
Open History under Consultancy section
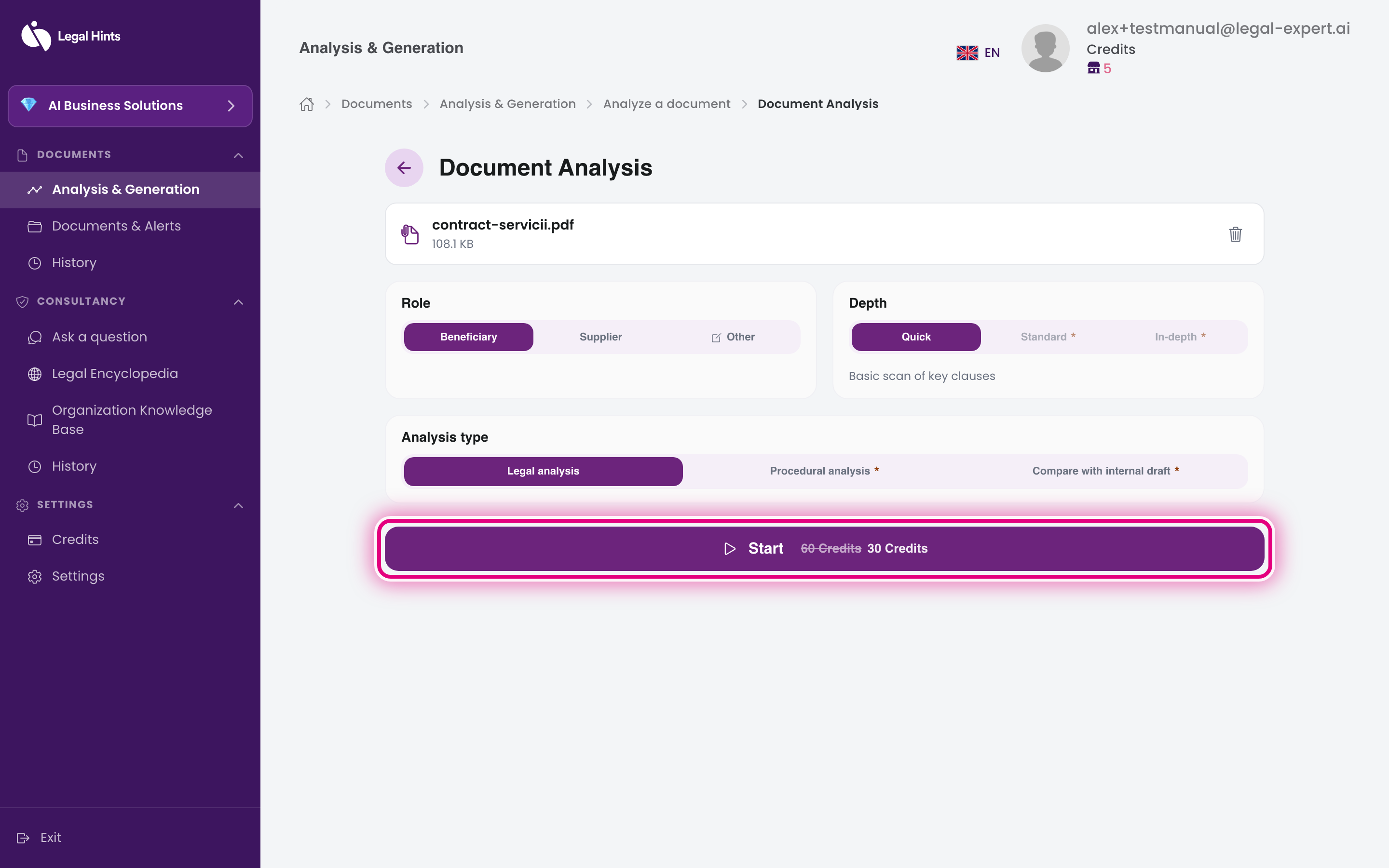click(130, 466)
